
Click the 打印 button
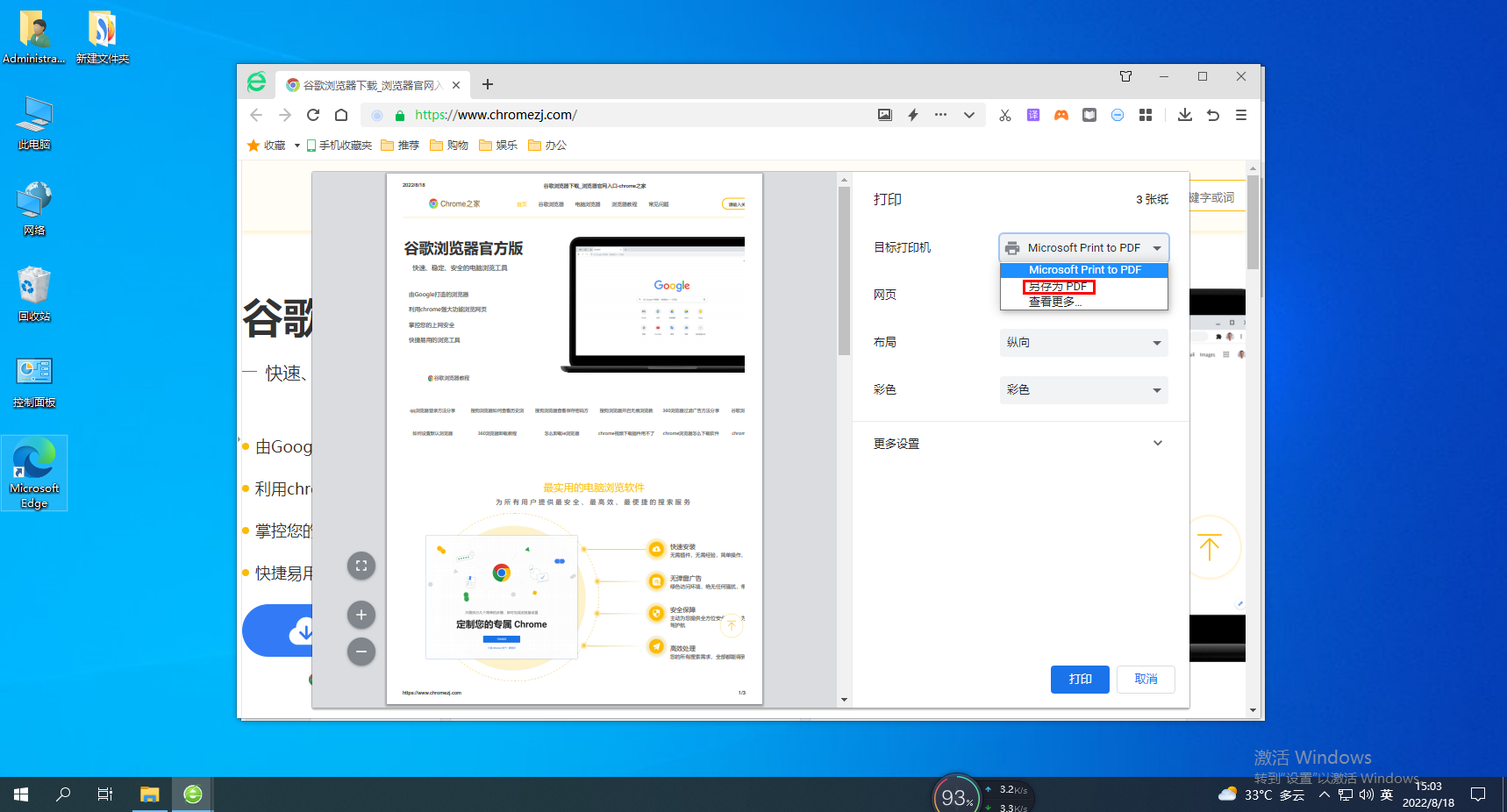click(1080, 680)
